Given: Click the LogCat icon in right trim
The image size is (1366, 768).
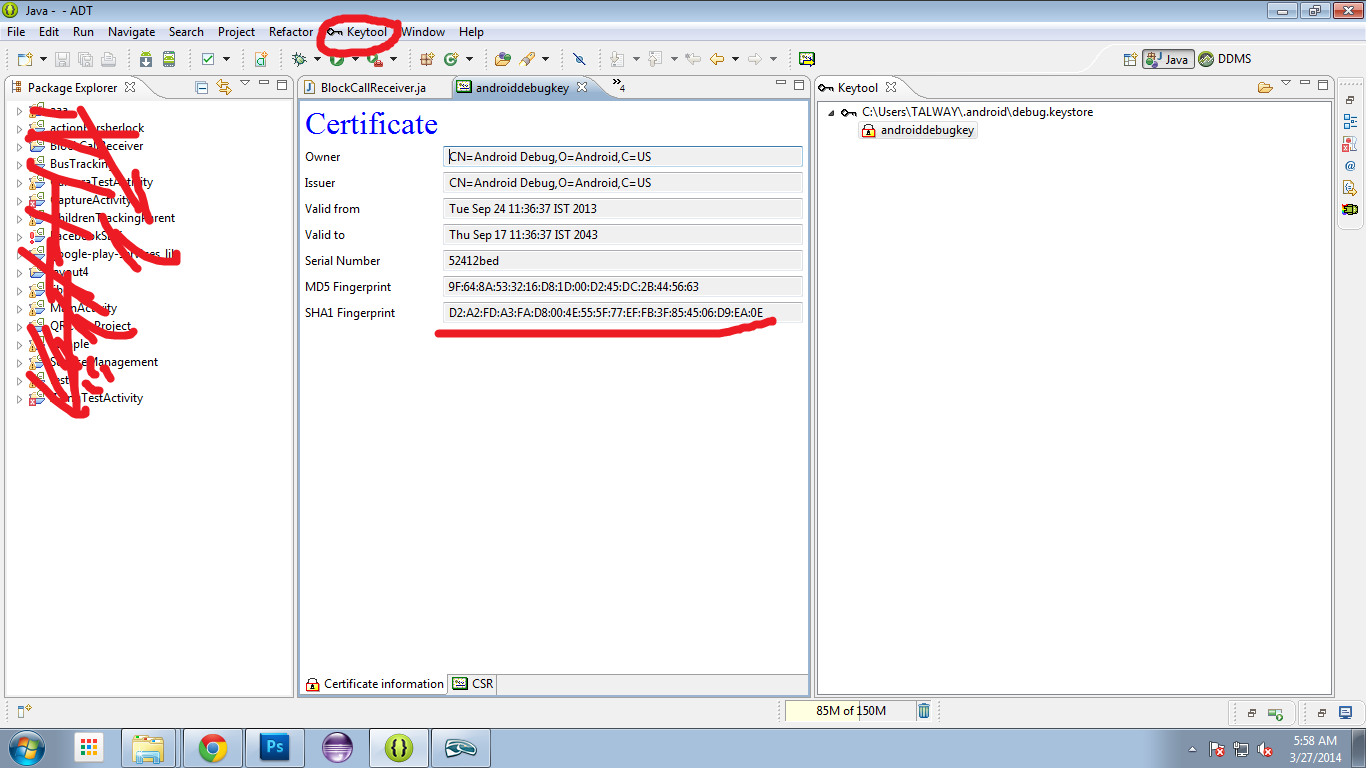Looking at the screenshot, I should click(x=1350, y=209).
